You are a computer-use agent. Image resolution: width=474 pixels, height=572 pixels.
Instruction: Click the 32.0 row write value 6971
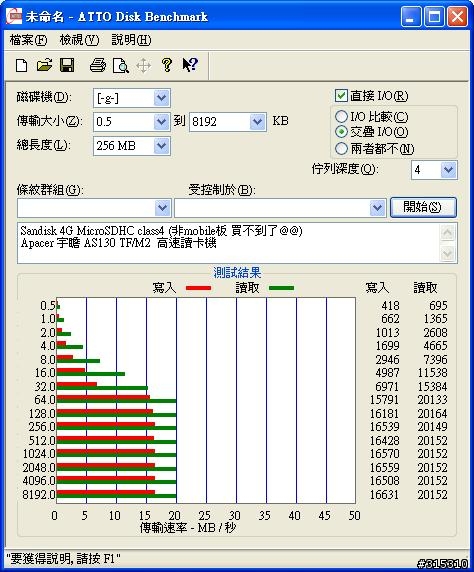pos(387,386)
